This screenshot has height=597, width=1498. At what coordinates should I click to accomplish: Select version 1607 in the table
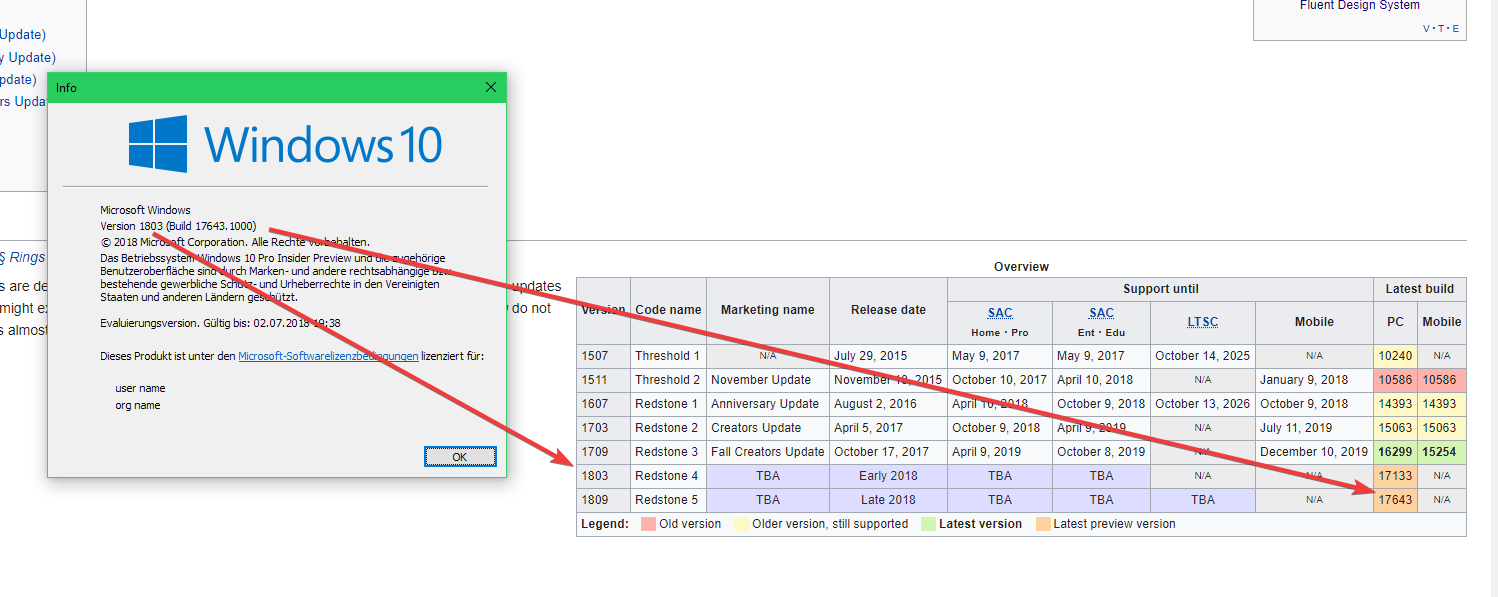(x=603, y=404)
